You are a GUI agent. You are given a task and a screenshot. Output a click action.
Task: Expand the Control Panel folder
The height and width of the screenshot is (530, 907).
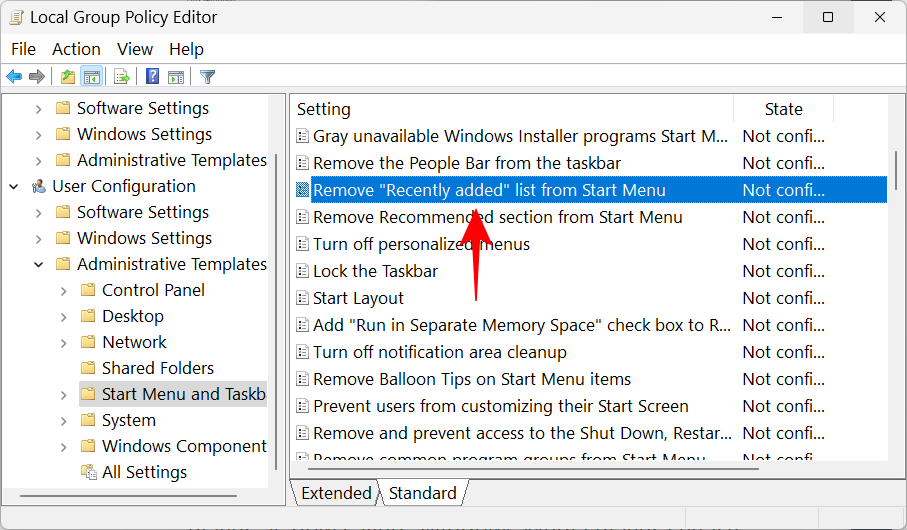(x=64, y=290)
